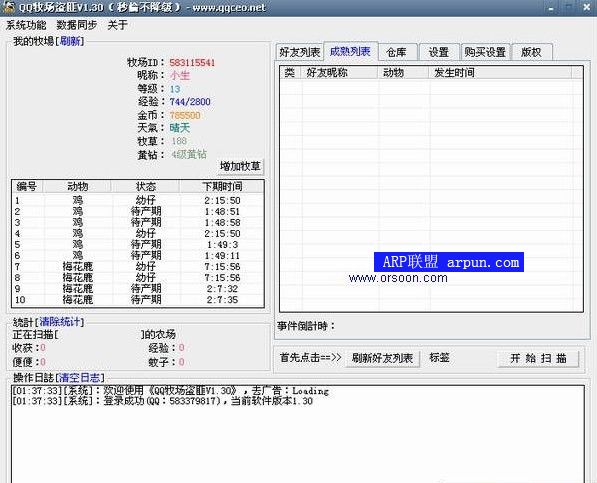Click the 天氣 value 晴天
This screenshot has width=597, height=483.
tap(180, 128)
